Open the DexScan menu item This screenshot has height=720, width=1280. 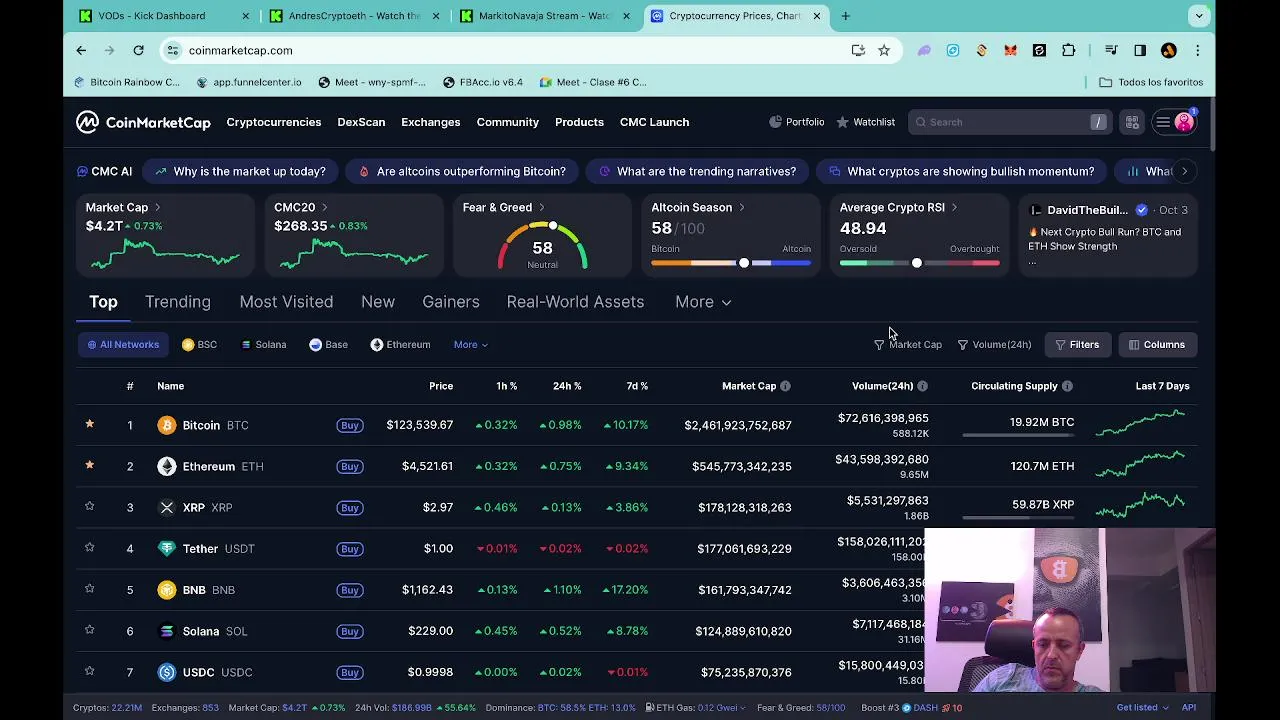pyautogui.click(x=361, y=122)
